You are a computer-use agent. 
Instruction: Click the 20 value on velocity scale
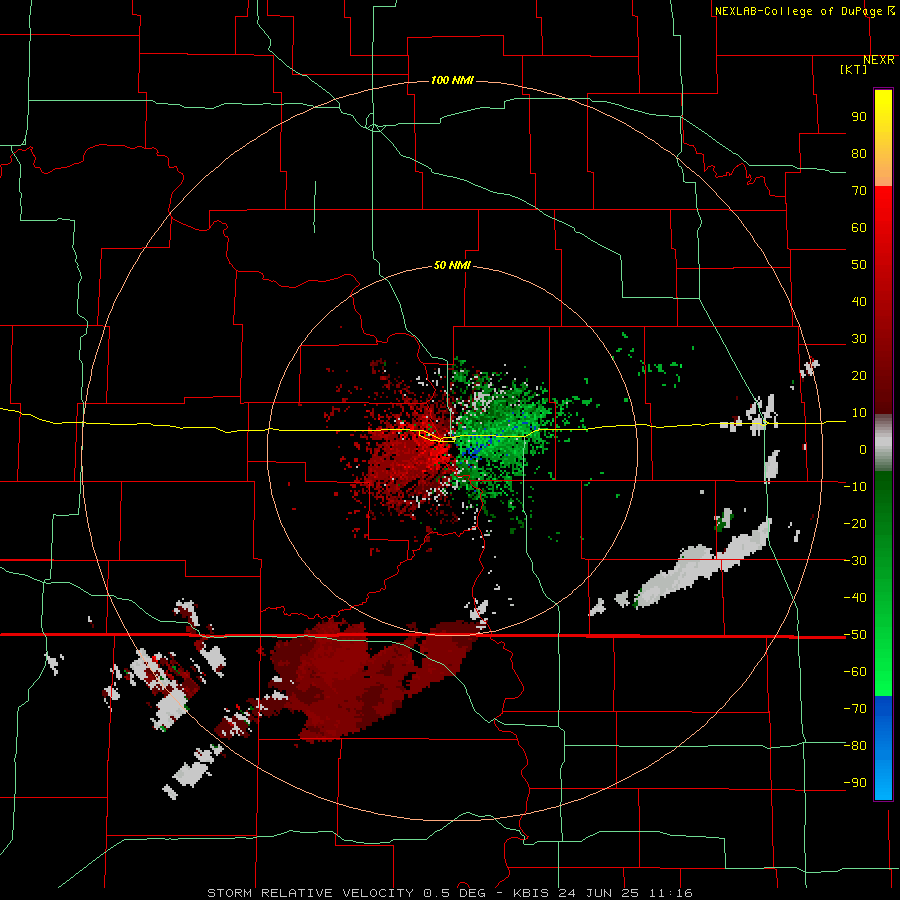[x=859, y=375]
